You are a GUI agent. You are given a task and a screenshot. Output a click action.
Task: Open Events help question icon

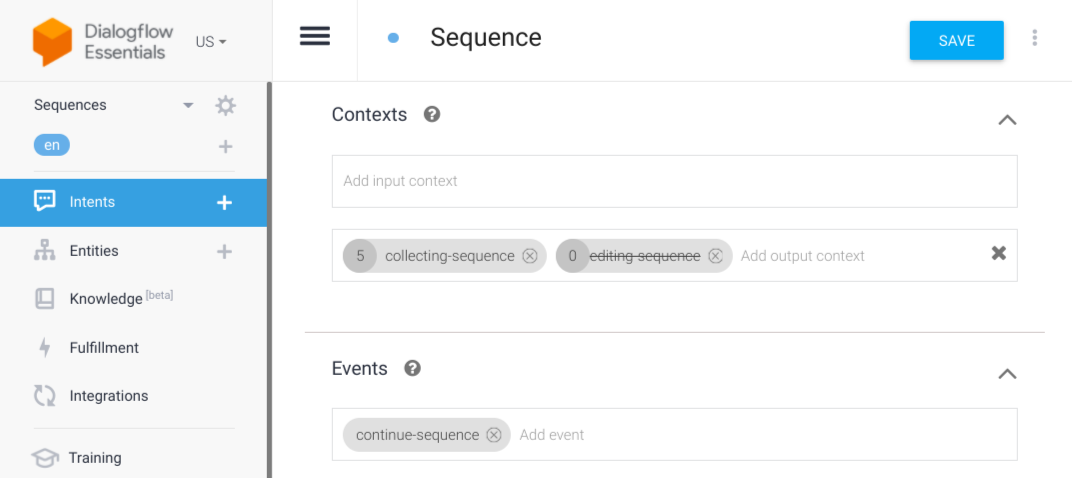(412, 368)
